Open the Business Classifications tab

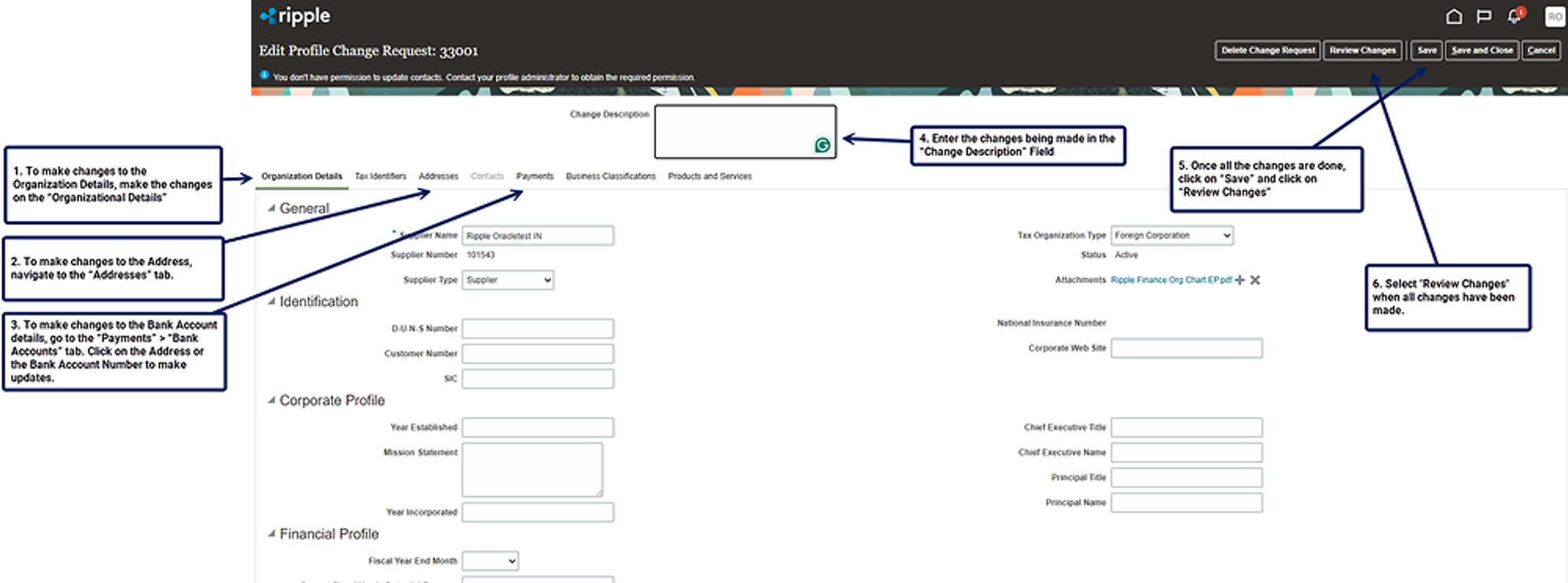[x=611, y=176]
